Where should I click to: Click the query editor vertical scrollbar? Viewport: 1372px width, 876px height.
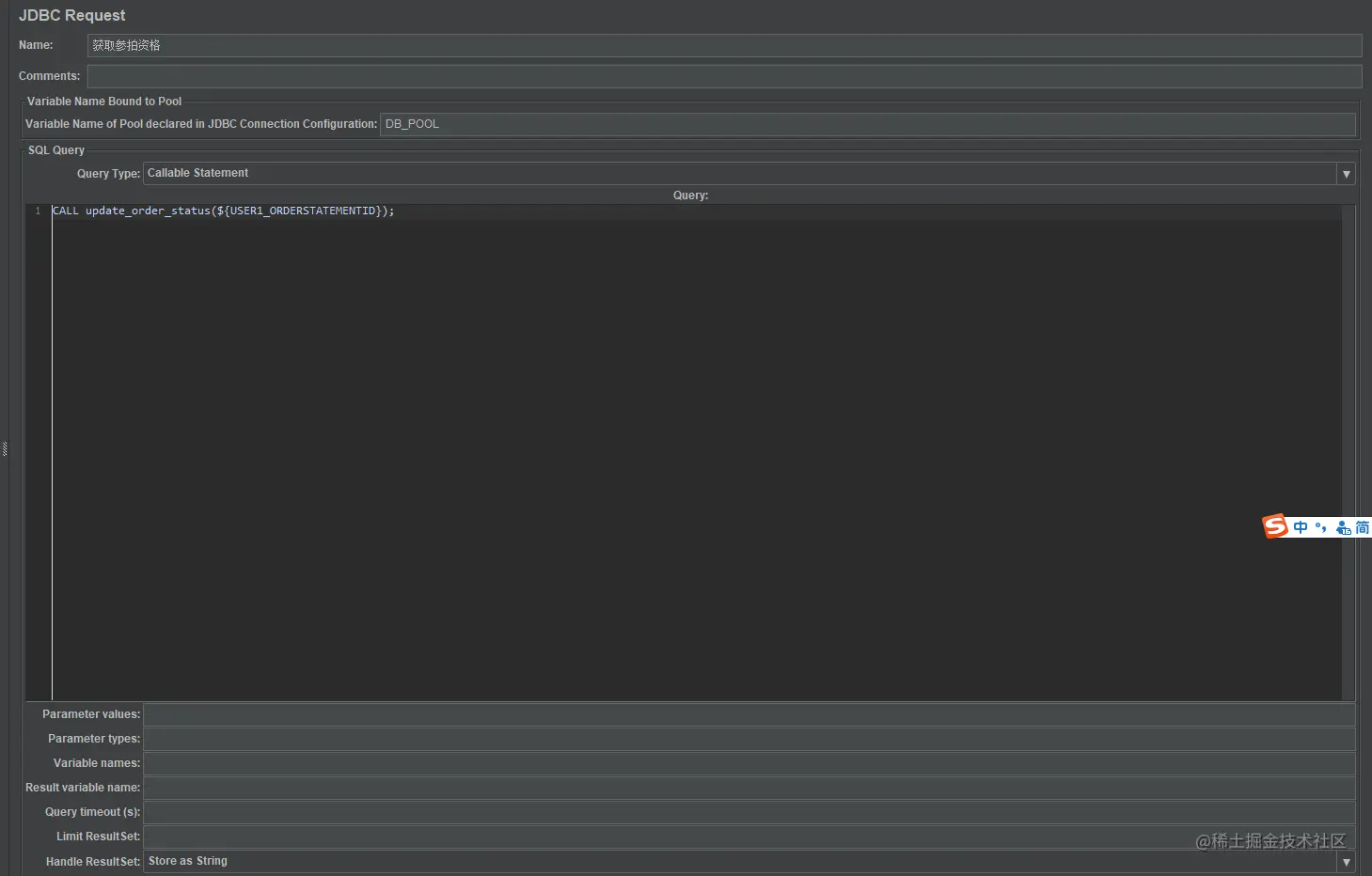point(1348,452)
